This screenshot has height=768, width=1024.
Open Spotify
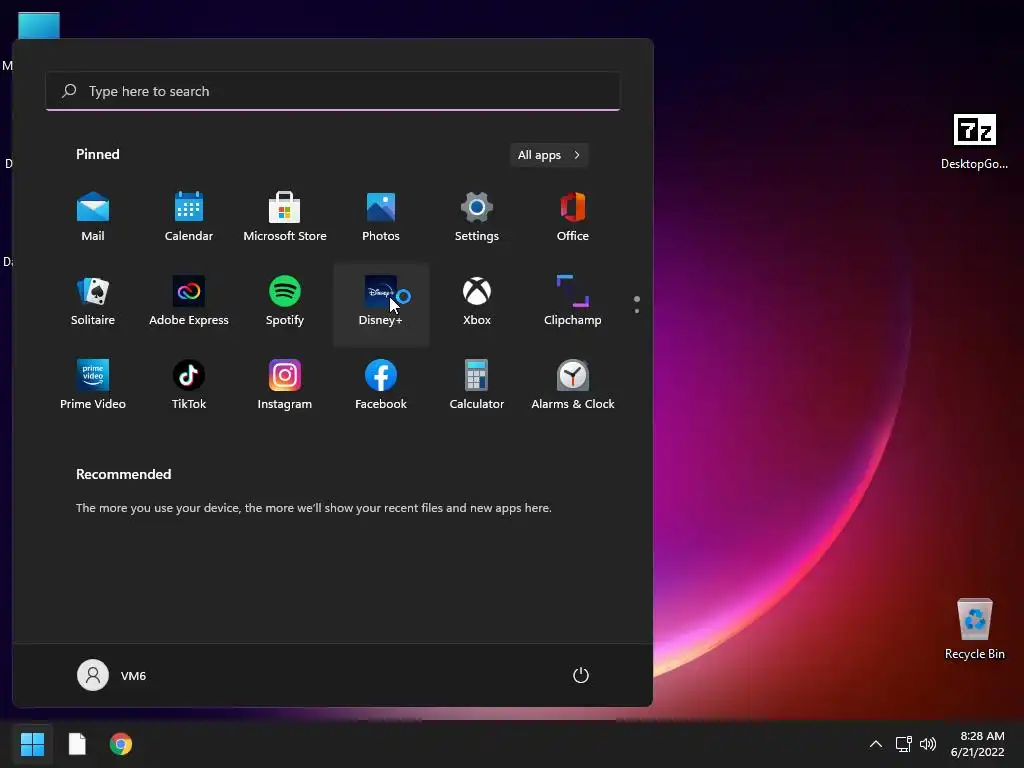tap(285, 302)
